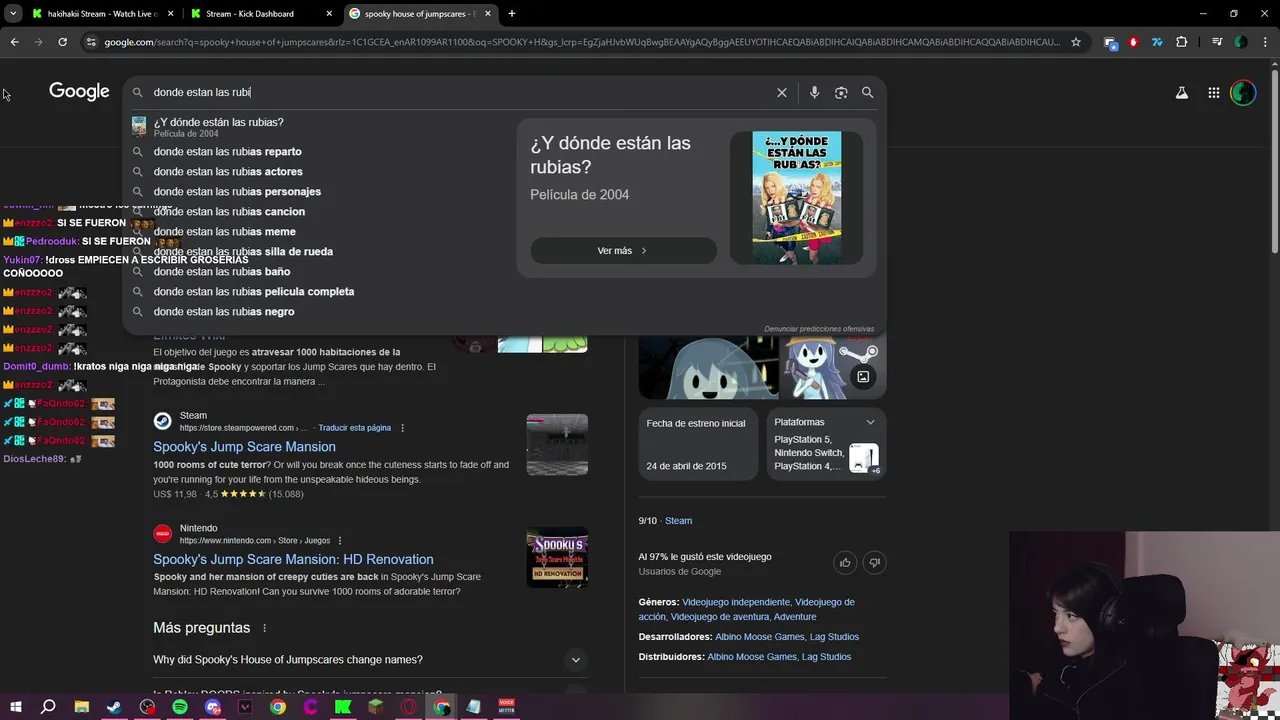Close the spooky house of jumpscares tab
The width and height of the screenshot is (1280, 720).
pos(488,14)
